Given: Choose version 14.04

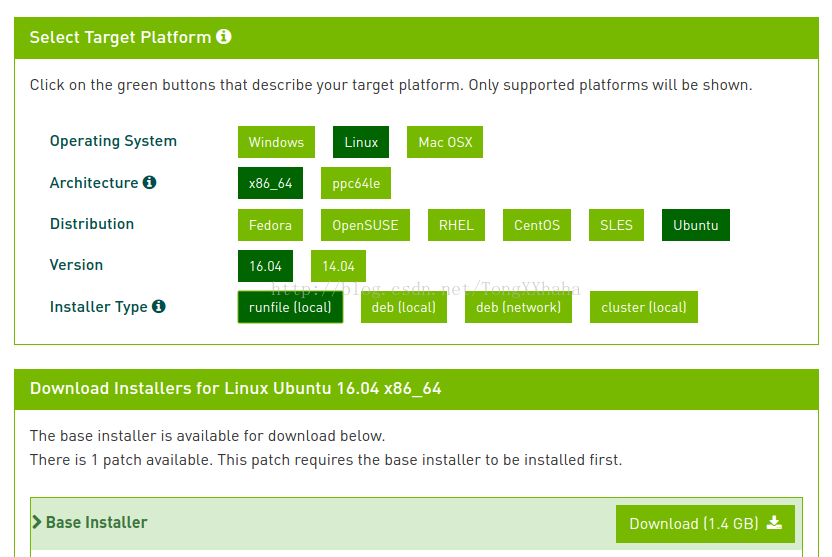Looking at the screenshot, I should [339, 266].
